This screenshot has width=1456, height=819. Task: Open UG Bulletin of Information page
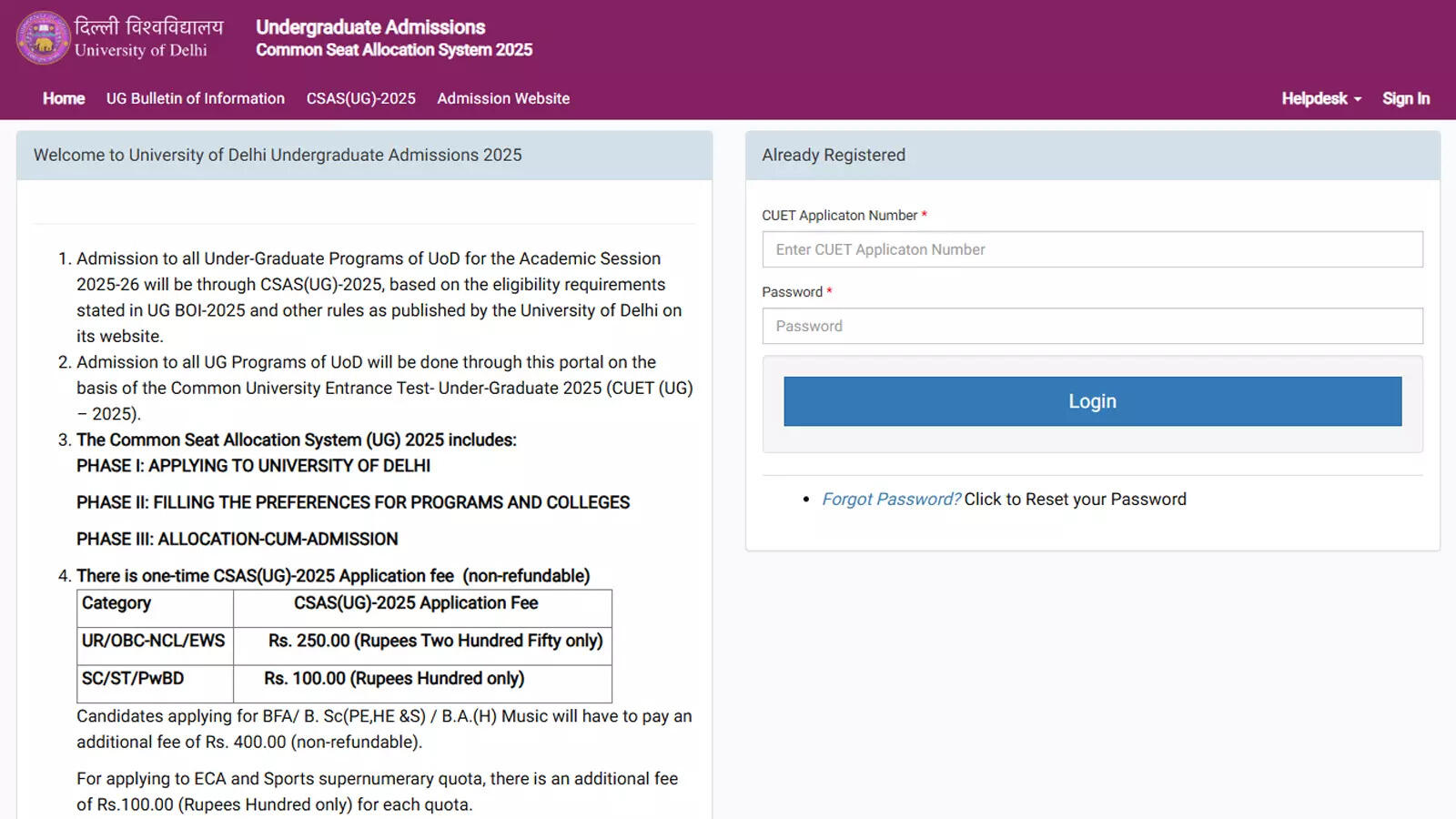[196, 98]
